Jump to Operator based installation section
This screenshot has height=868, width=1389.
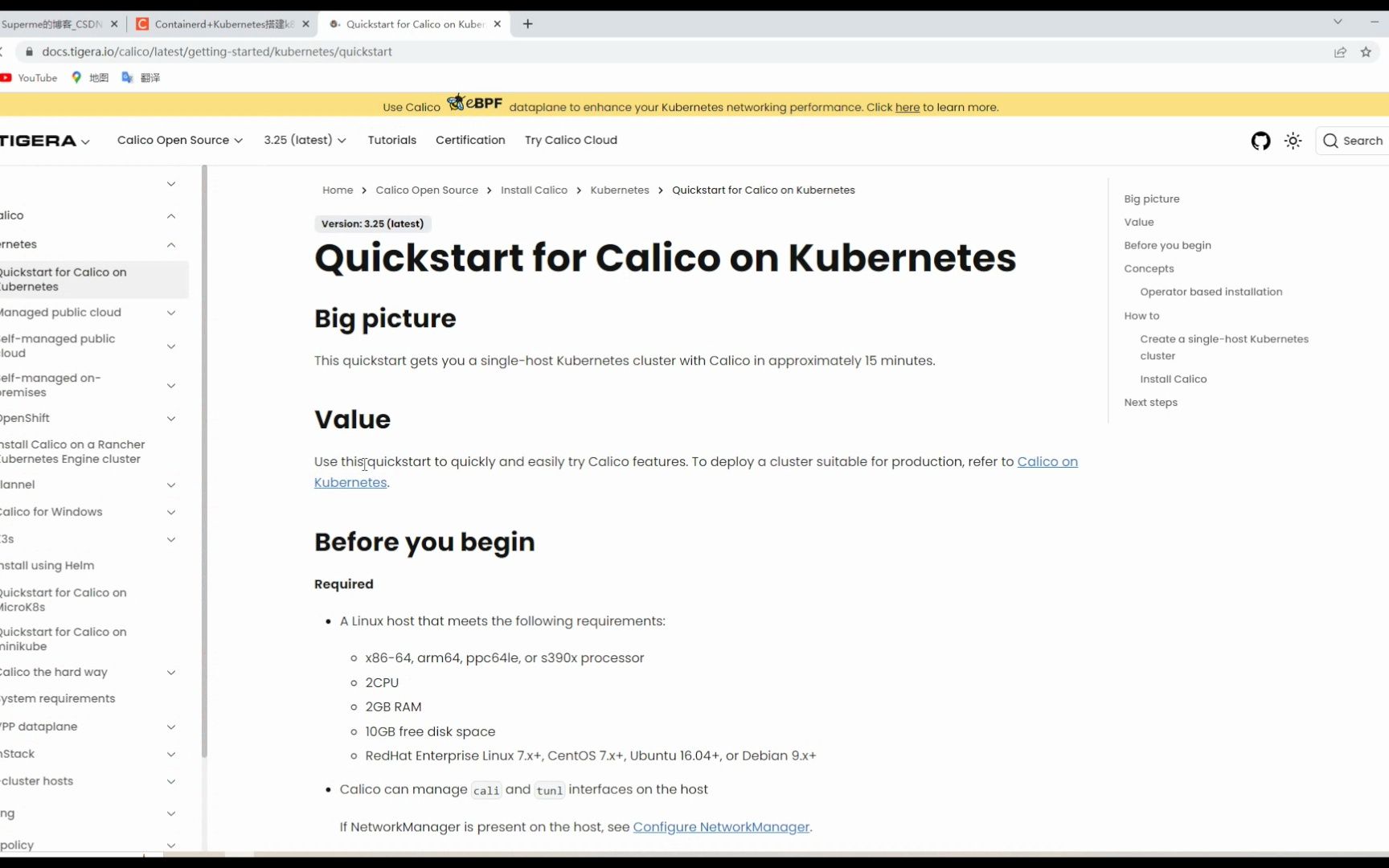(1211, 292)
